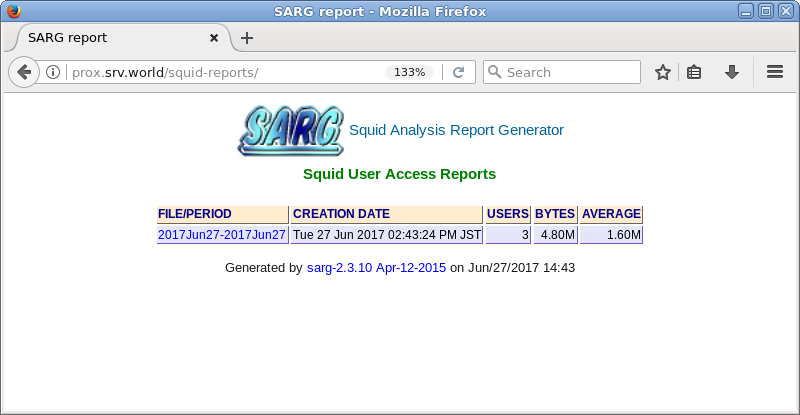
Task: Maximize the Firefox window
Action: pyautogui.click(x=765, y=11)
